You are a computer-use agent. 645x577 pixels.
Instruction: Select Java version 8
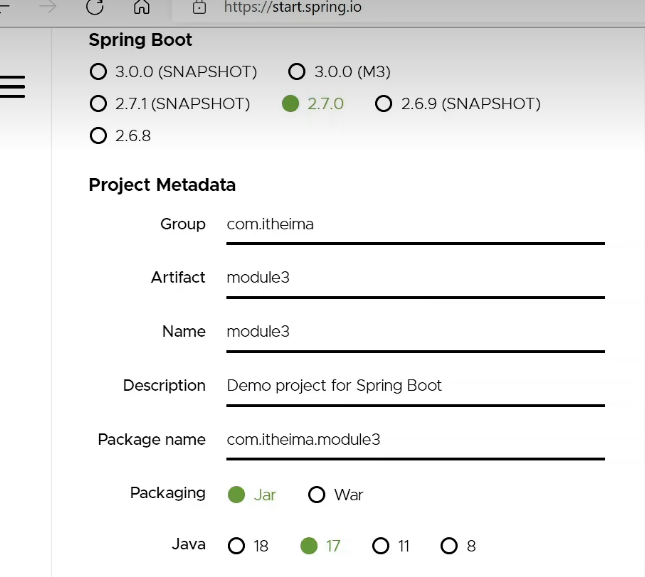point(458,546)
